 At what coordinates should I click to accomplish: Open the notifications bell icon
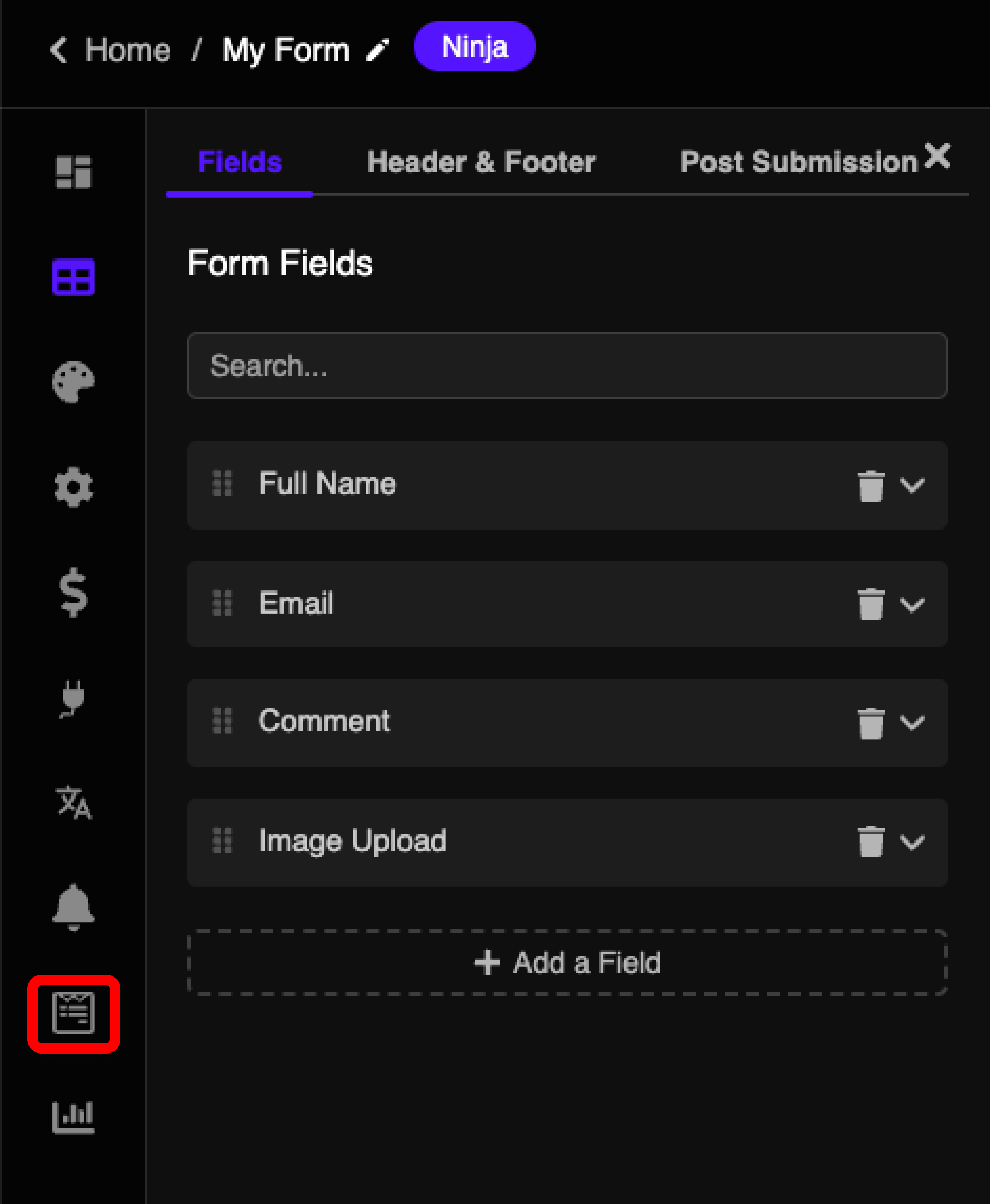(73, 908)
